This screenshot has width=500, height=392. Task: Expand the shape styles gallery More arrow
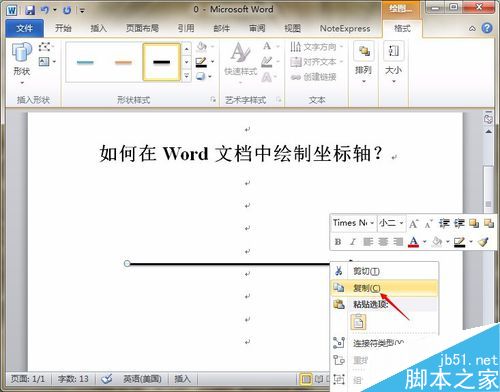click(x=187, y=76)
